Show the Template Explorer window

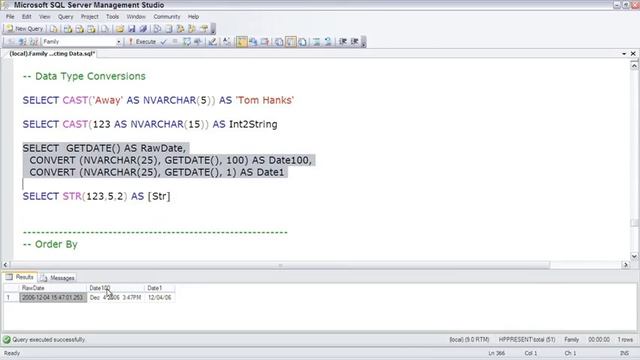(191, 29)
